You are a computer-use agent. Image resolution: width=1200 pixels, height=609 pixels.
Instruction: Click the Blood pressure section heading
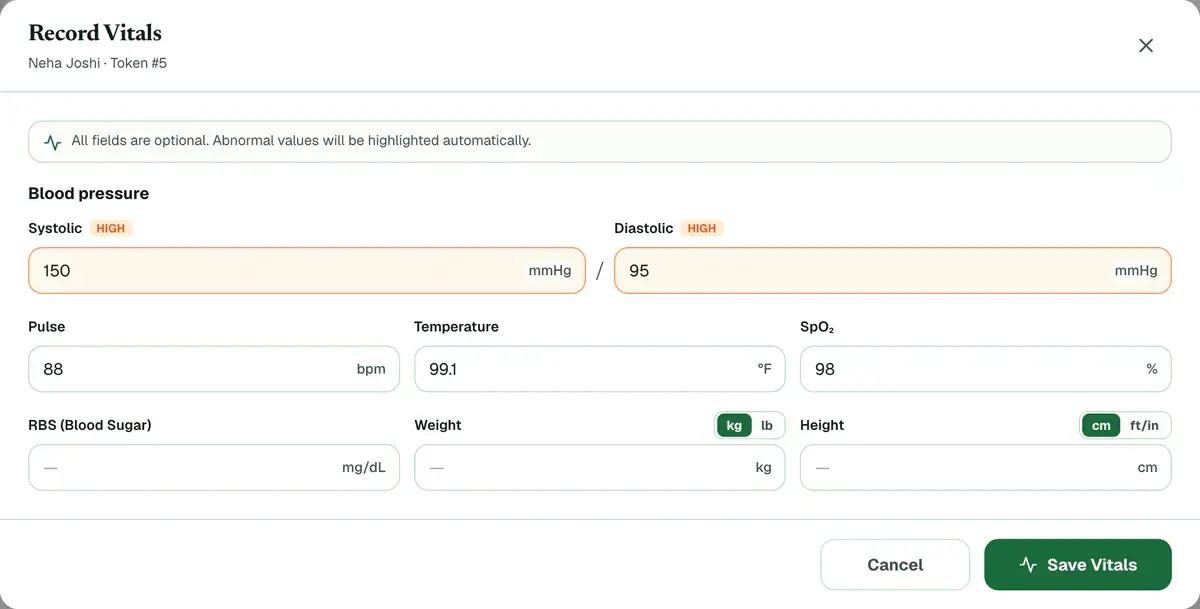tap(89, 193)
